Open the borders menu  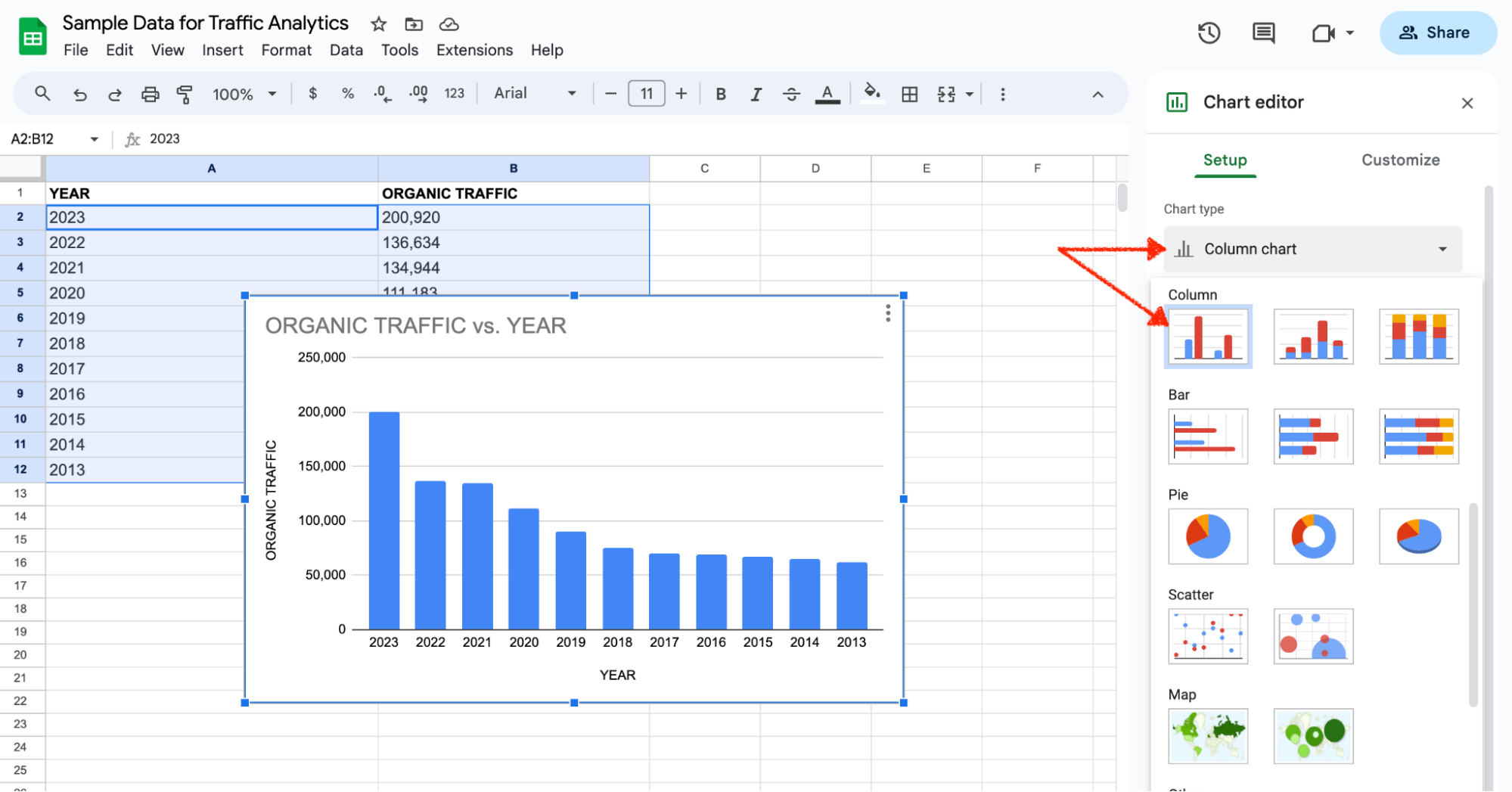909,94
